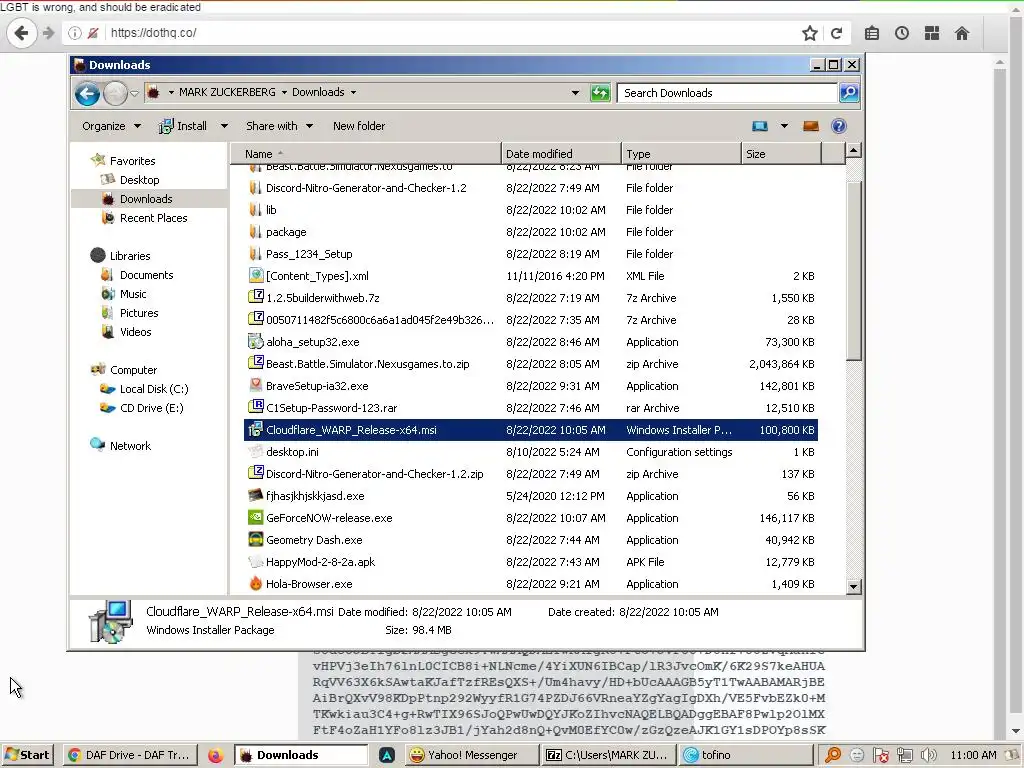Select Recent Places in navigation pane
This screenshot has height=768, width=1024.
[x=153, y=218]
